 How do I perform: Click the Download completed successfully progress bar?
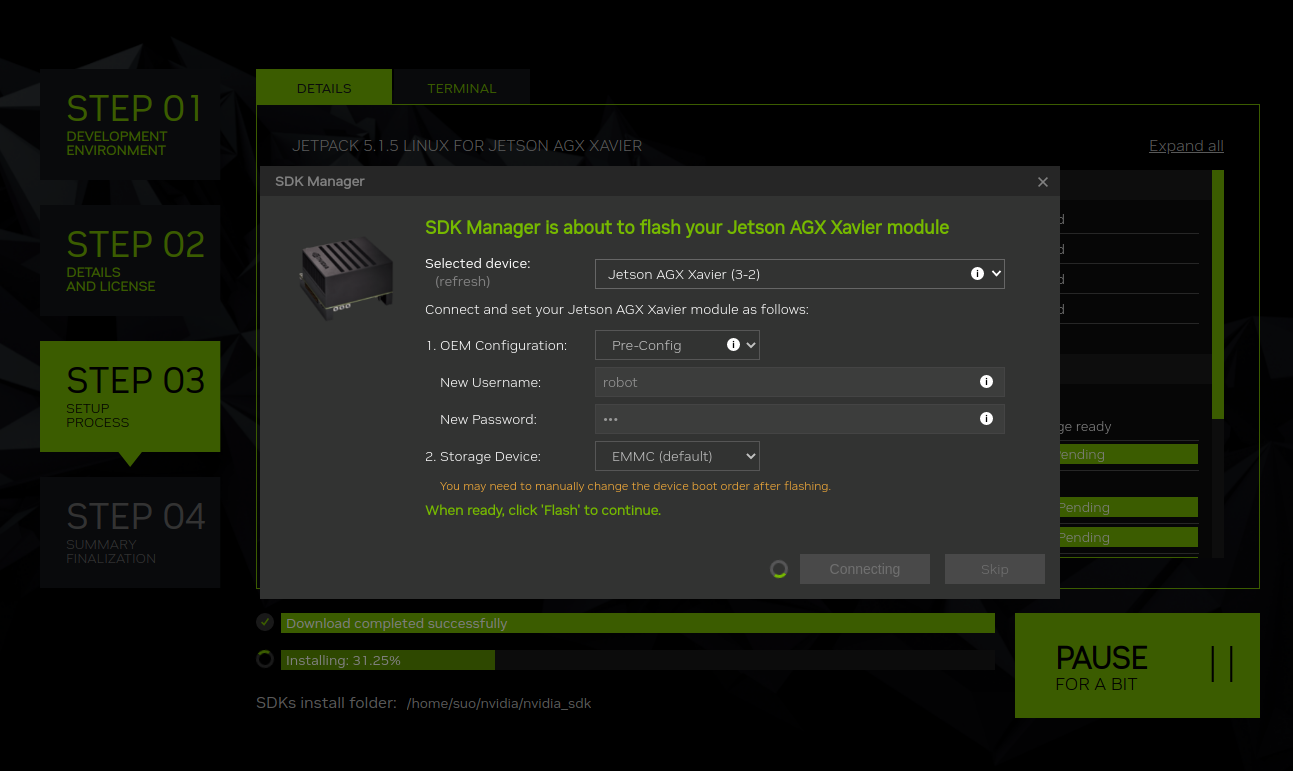[637, 623]
